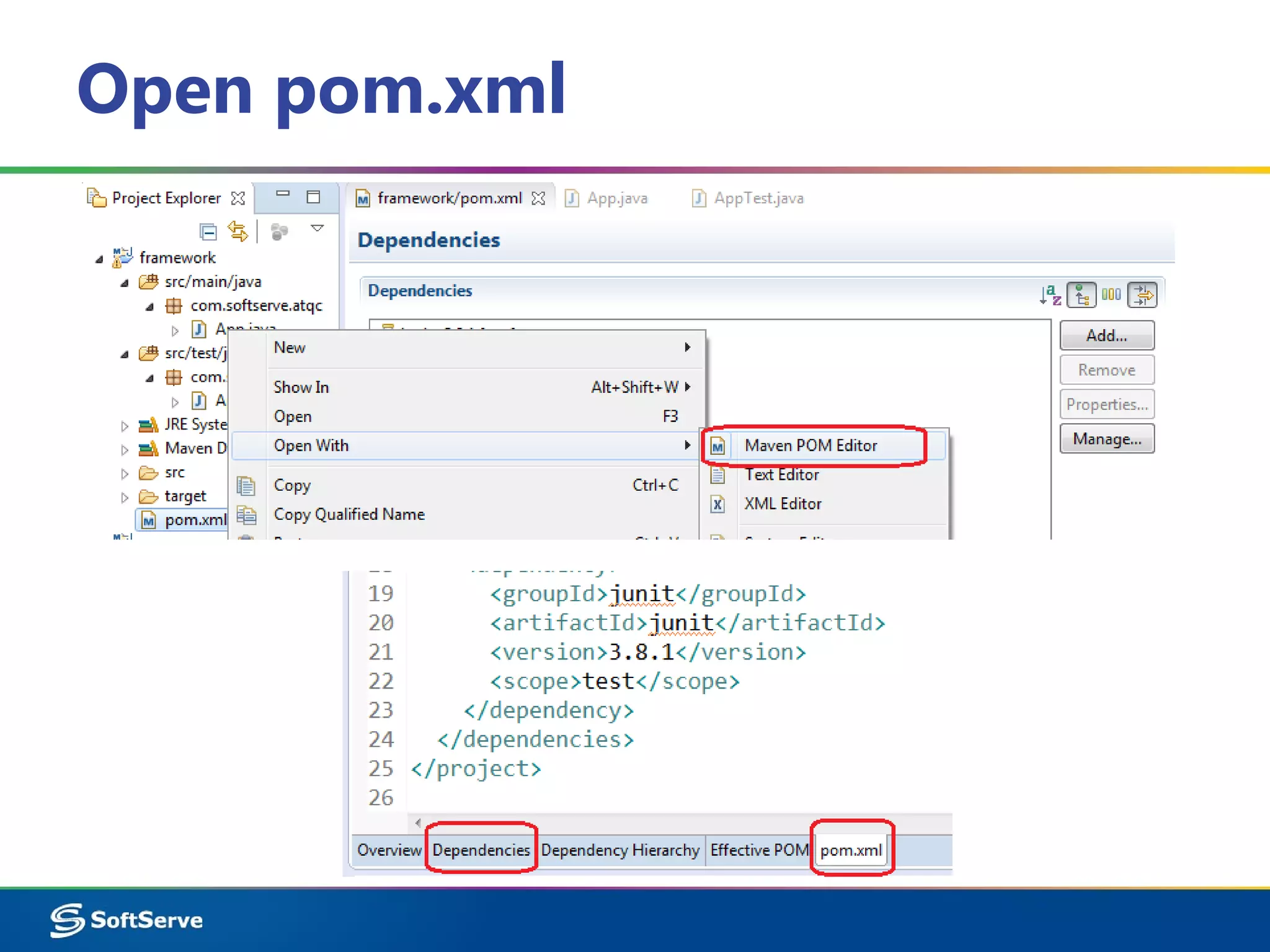Click junit groupId value on line 19
1270x952 pixels.
point(642,594)
